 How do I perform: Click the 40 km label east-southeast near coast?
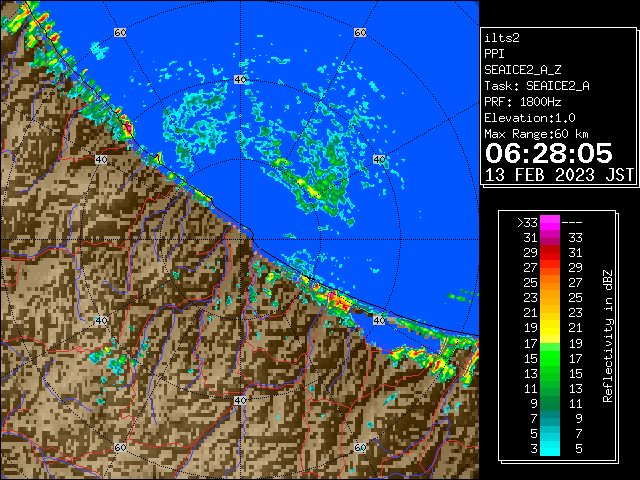point(379,320)
